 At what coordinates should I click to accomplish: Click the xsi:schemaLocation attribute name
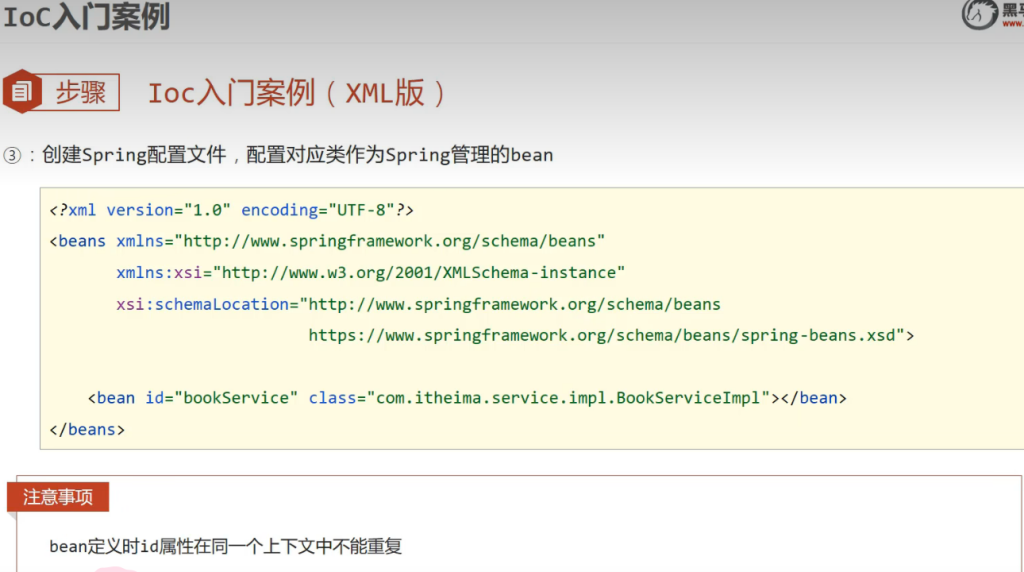pos(202,304)
